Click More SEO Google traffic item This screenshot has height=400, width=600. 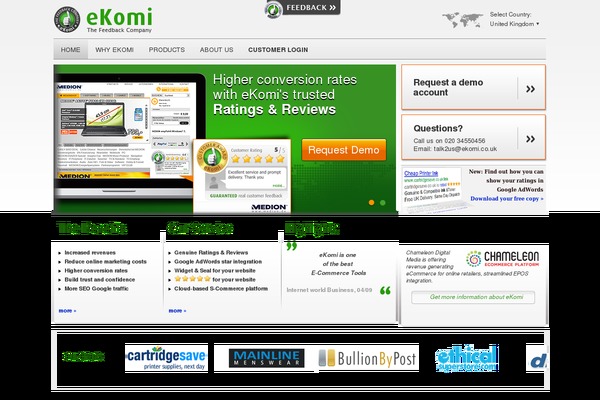tap(96, 289)
